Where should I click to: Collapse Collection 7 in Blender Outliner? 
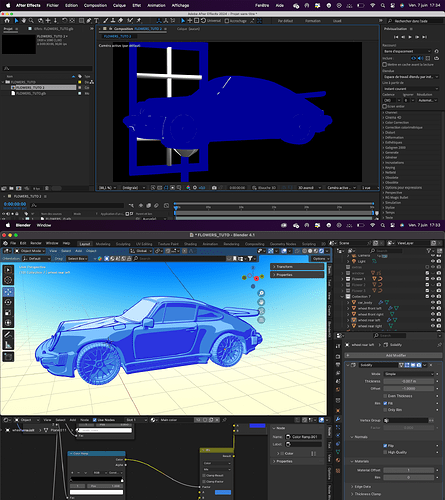342,296
